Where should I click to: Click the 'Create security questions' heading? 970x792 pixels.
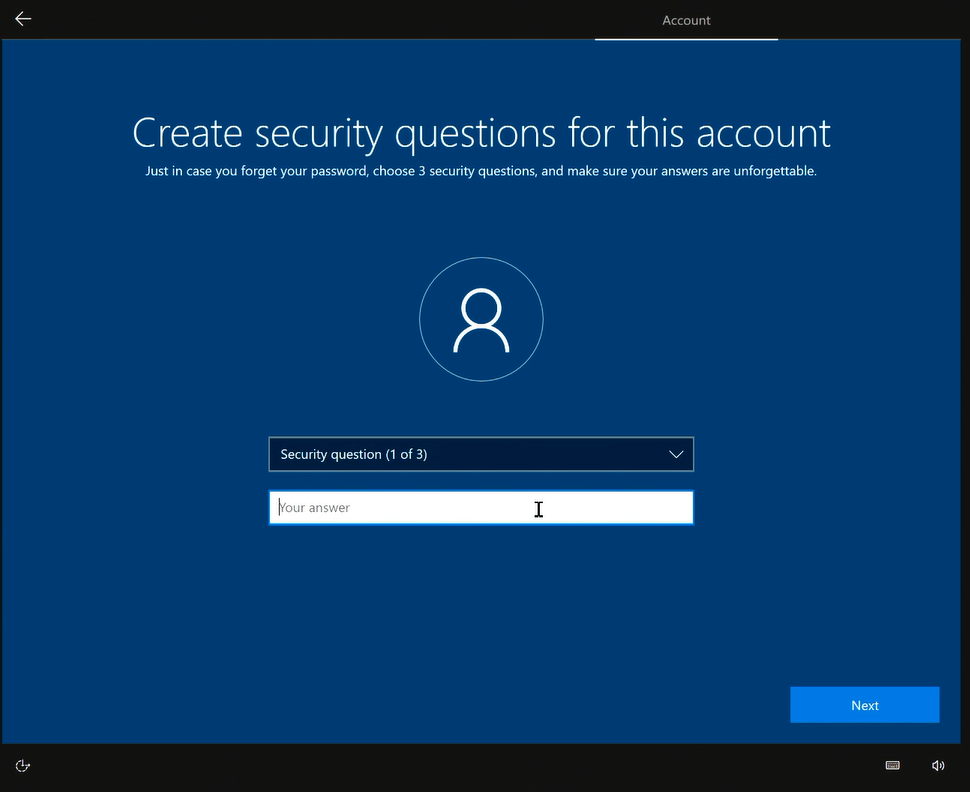point(481,133)
